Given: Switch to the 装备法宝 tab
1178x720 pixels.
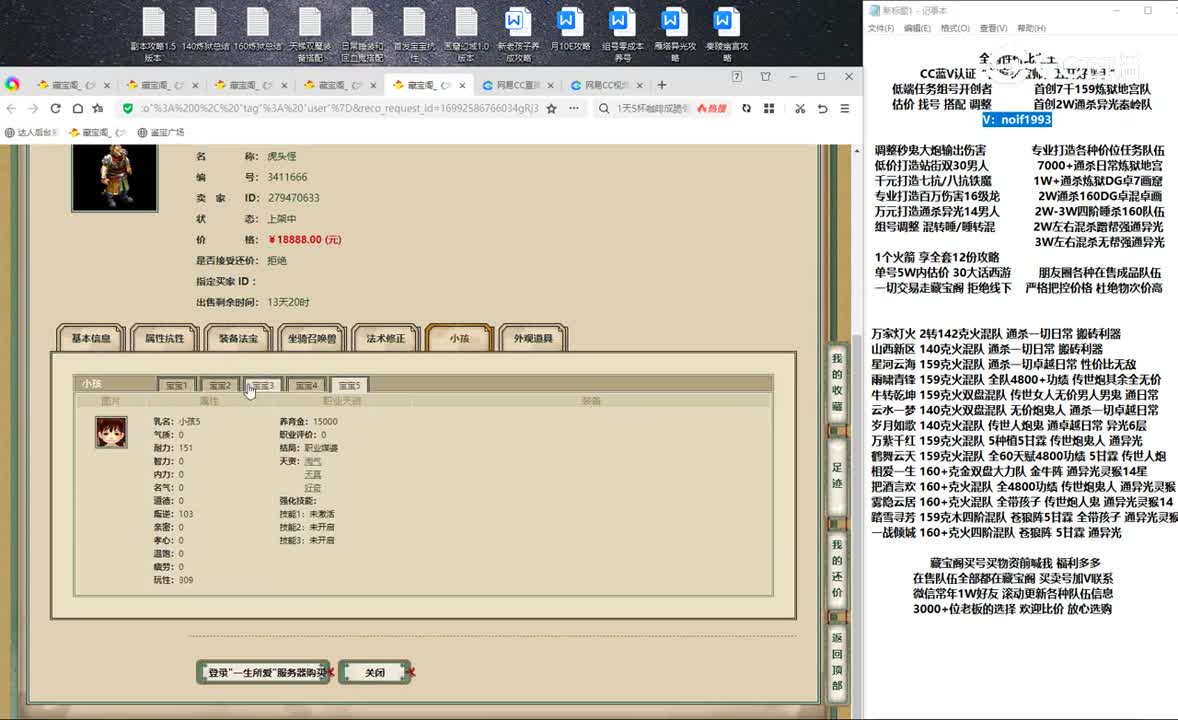Looking at the screenshot, I should pos(238,338).
